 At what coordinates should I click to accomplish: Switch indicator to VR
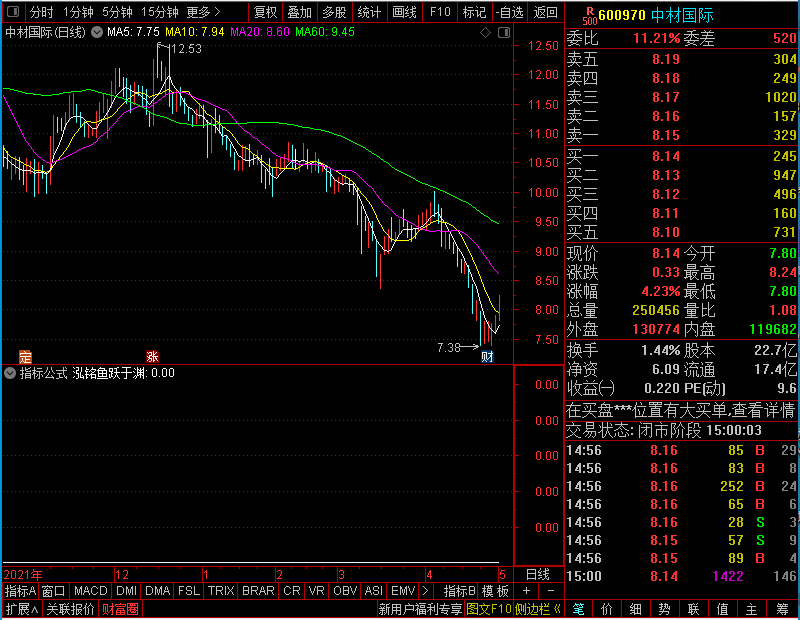316,591
